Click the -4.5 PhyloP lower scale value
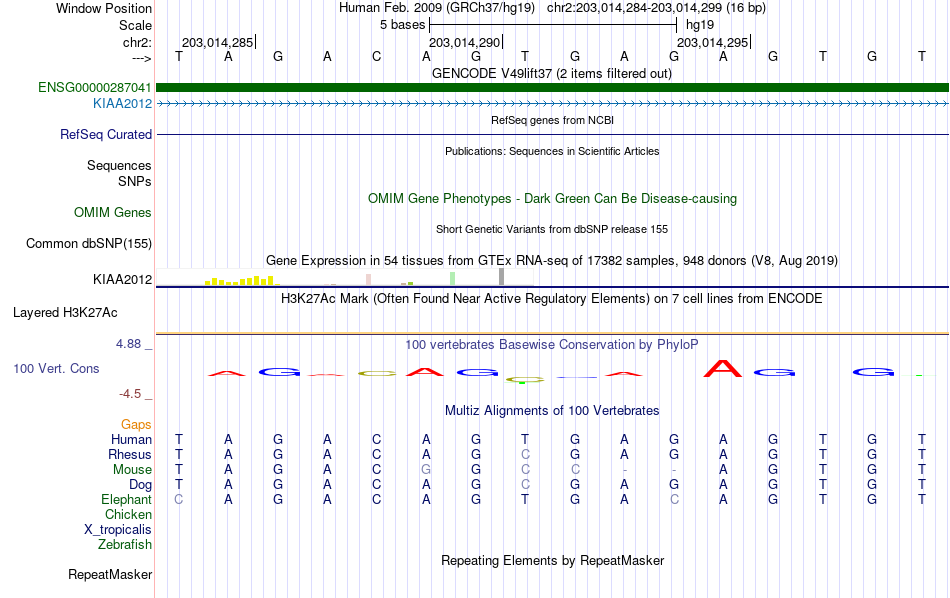950x598 pixels. tap(130, 394)
